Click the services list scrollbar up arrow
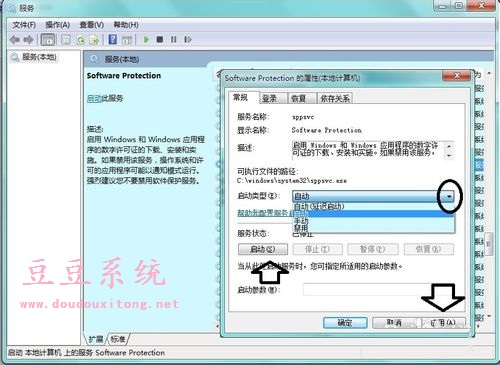 tap(489, 73)
